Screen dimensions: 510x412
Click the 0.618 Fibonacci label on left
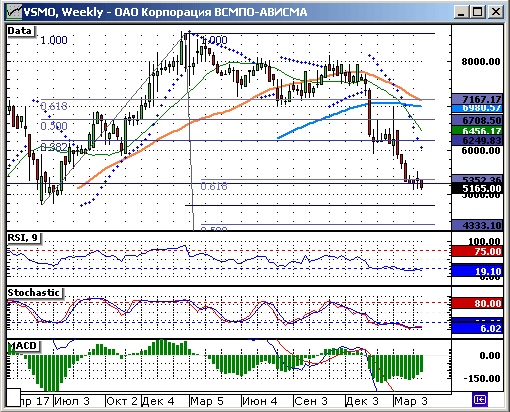point(54,106)
